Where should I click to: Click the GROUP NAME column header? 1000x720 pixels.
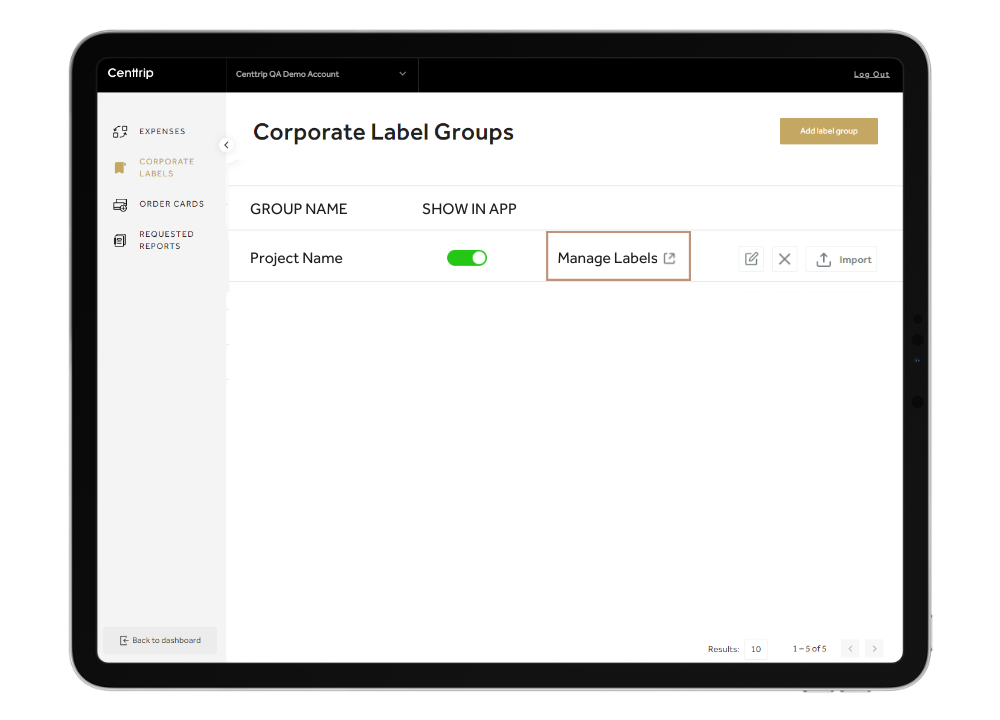point(298,209)
